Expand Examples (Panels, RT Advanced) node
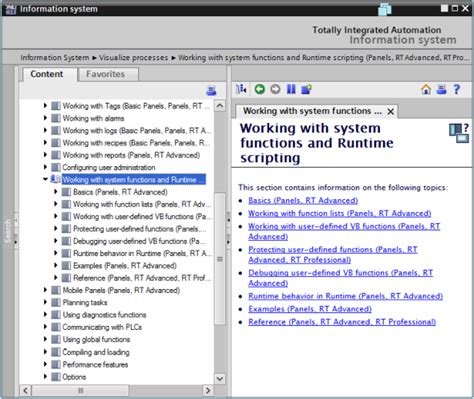Viewport: 474px width, 399px height. pyautogui.click(x=56, y=265)
